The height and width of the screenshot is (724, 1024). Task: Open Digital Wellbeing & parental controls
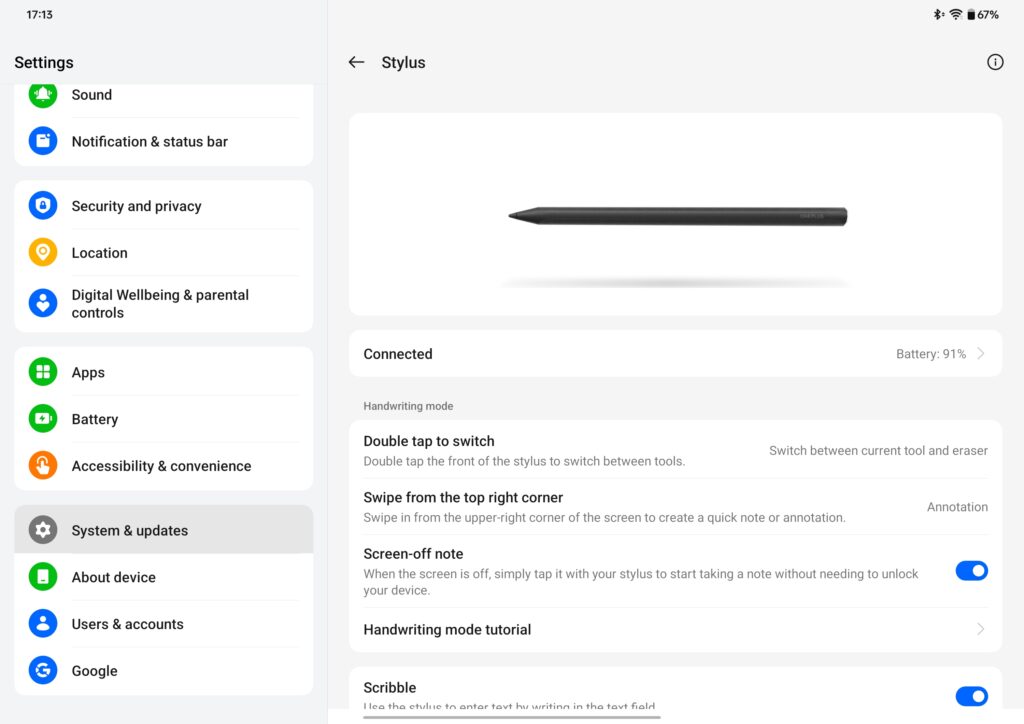click(163, 304)
